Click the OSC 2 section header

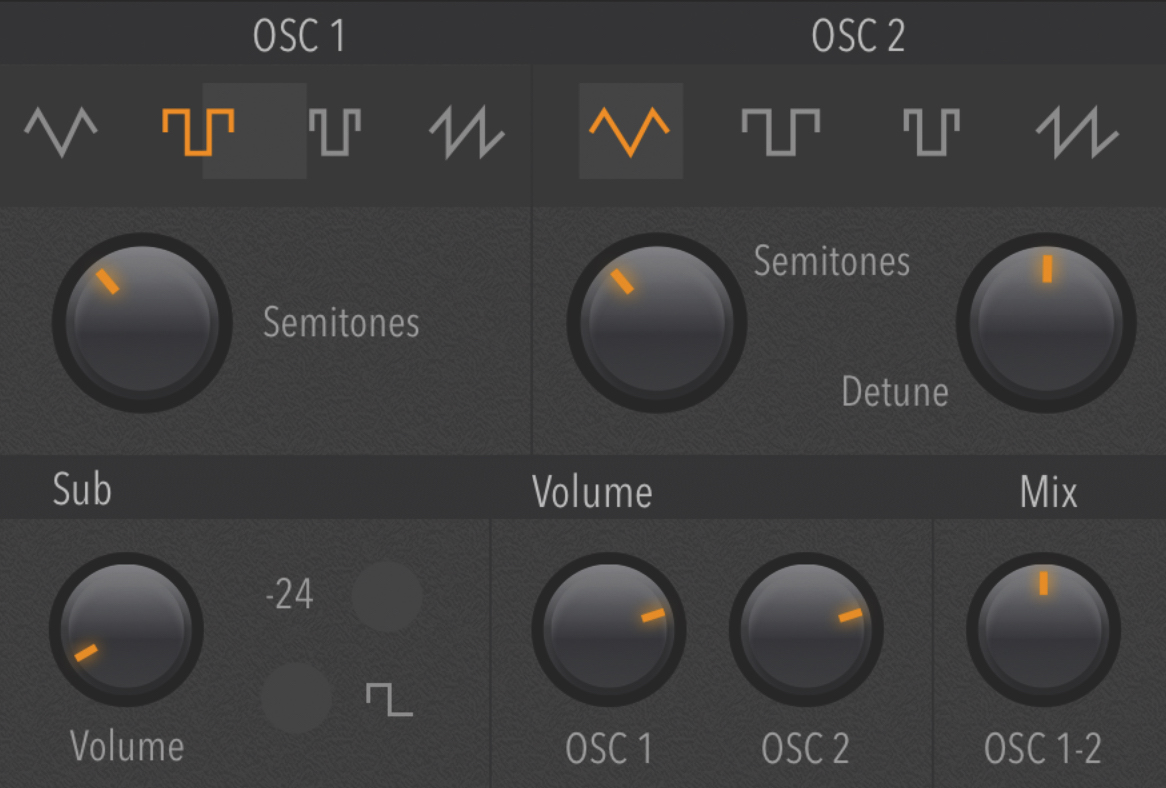[858, 37]
